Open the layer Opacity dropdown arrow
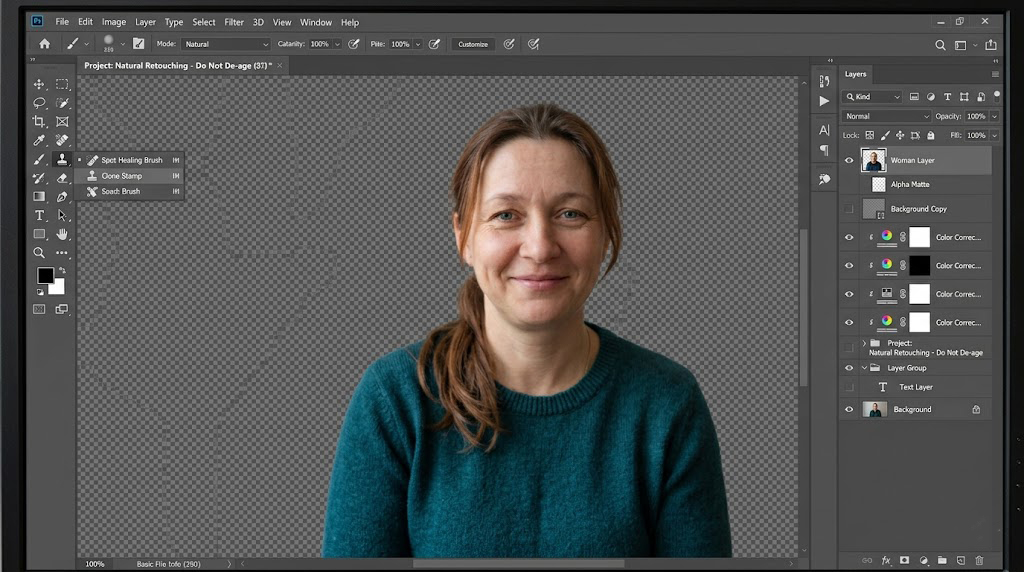Image resolution: width=1024 pixels, height=572 pixels. click(994, 116)
